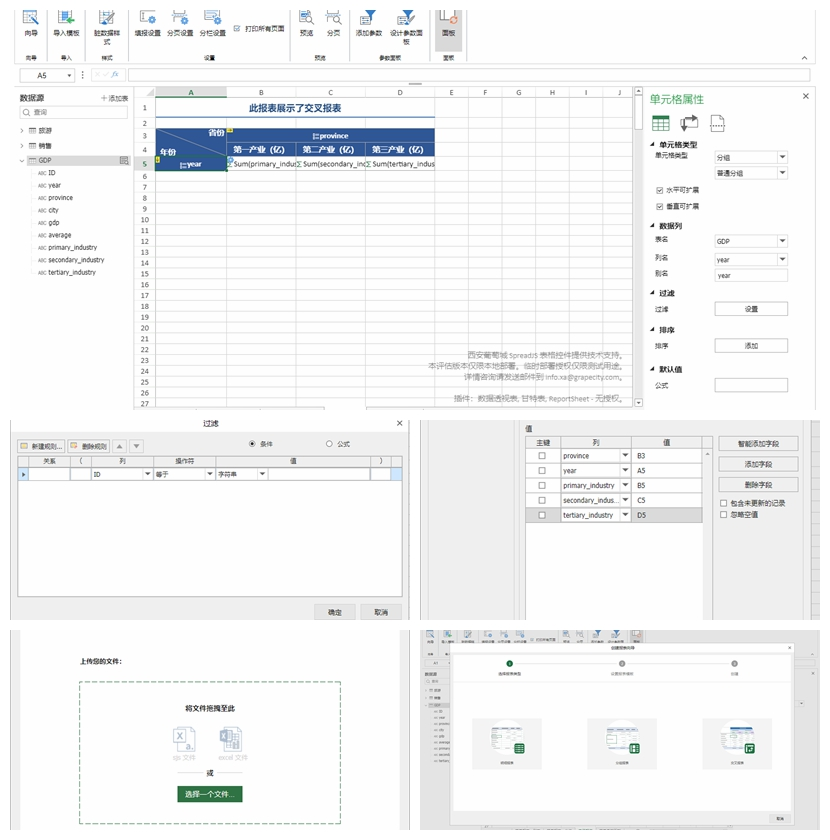830x840 pixels.
Task: Open the 向导 (Wizard) tool
Action: click(29, 24)
